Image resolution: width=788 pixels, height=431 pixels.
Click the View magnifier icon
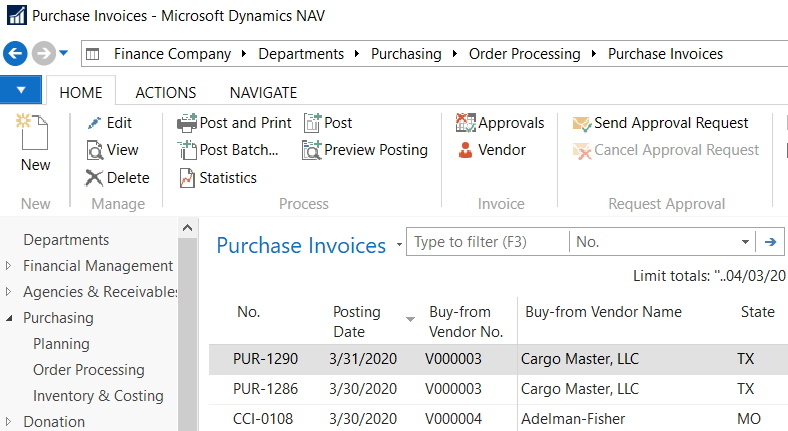[94, 150]
